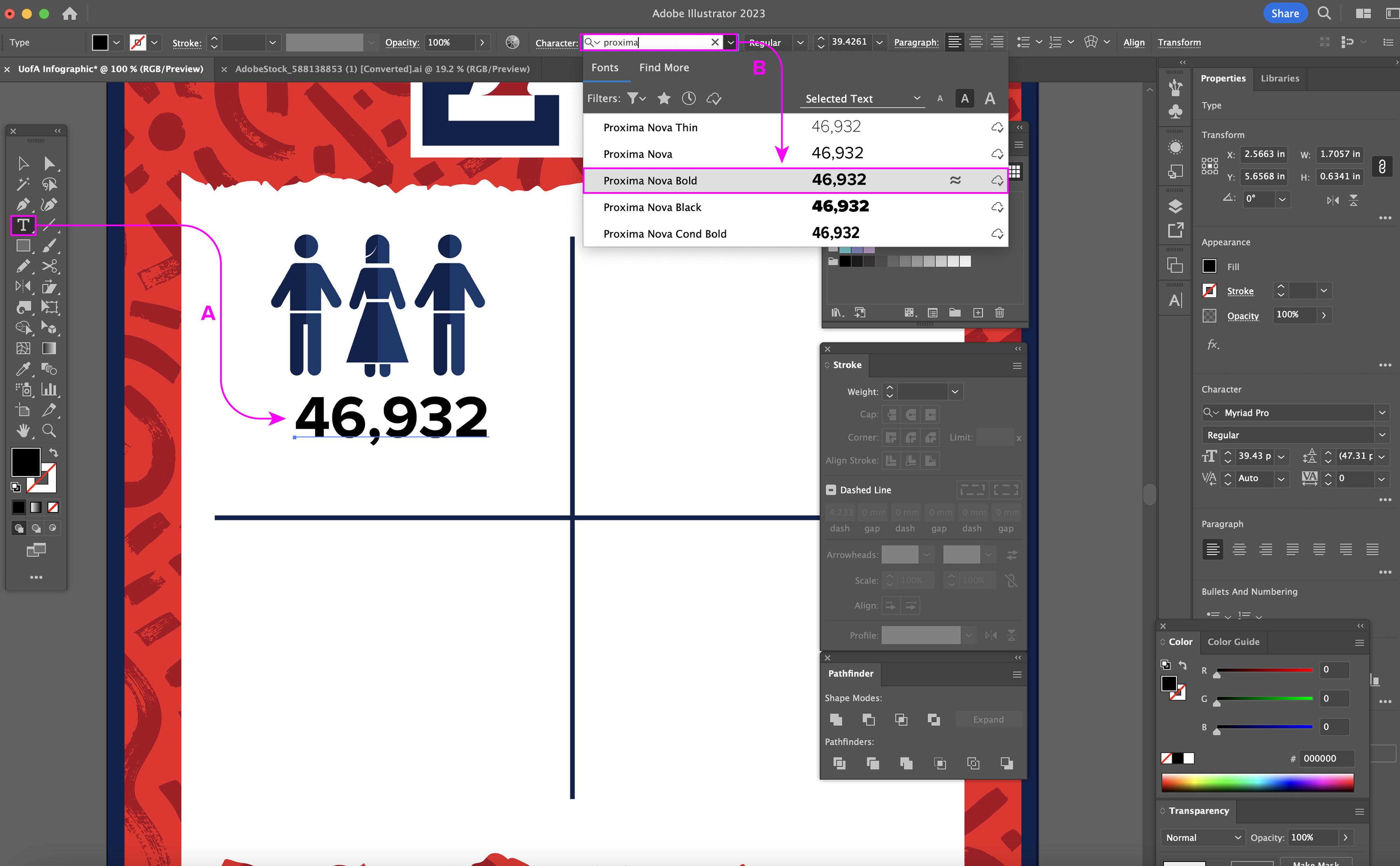Choose the Magic Wand tool

[23, 184]
